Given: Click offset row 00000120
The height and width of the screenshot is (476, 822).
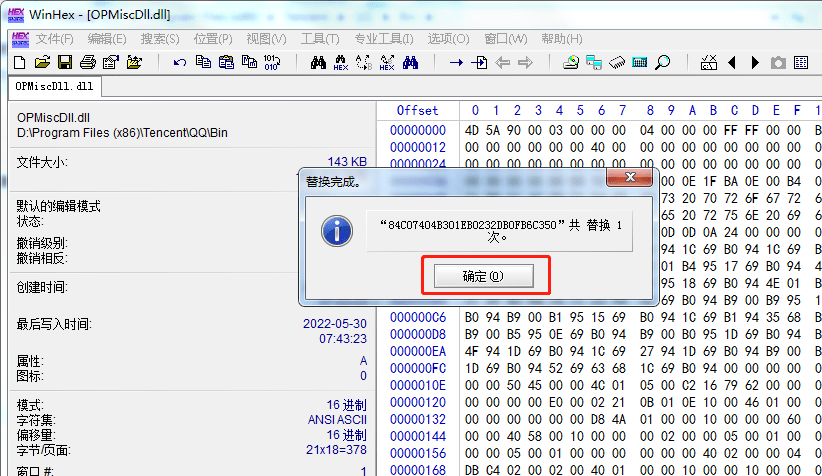Looking at the screenshot, I should click(418, 402).
